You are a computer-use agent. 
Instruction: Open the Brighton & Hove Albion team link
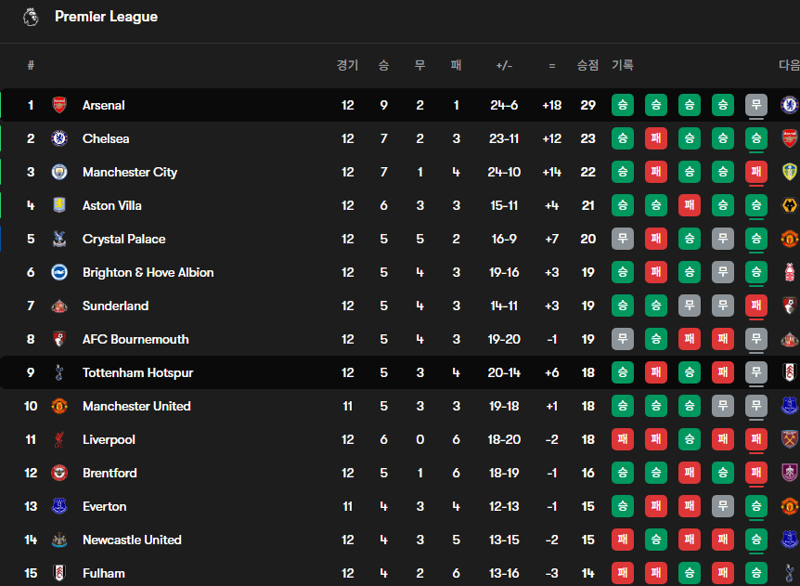click(148, 273)
